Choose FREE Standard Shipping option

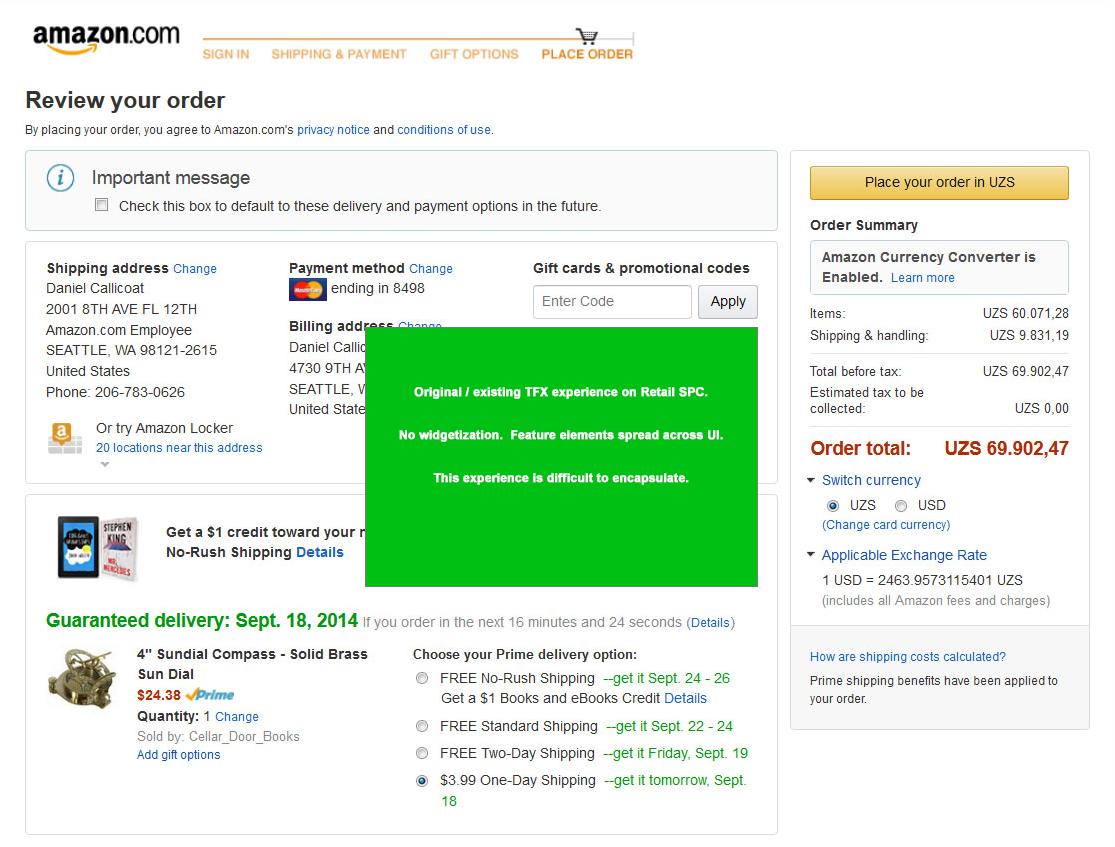coord(422,726)
